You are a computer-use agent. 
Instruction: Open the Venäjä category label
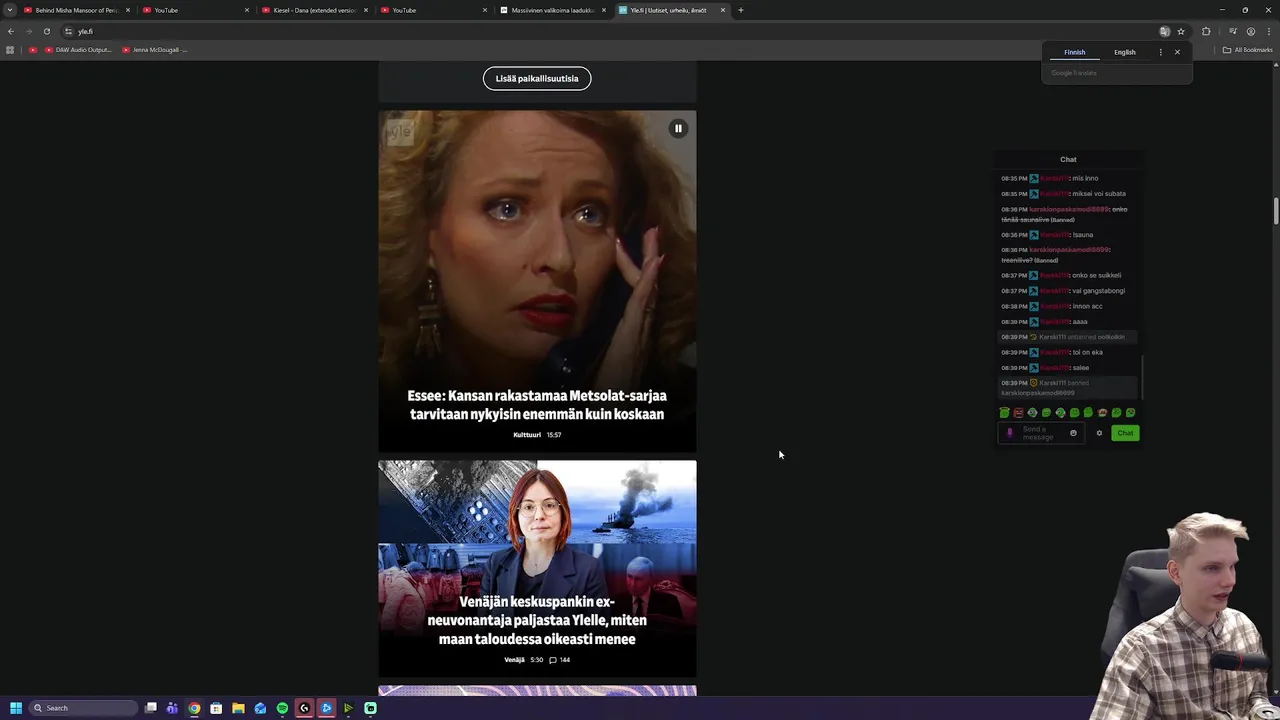[514, 660]
